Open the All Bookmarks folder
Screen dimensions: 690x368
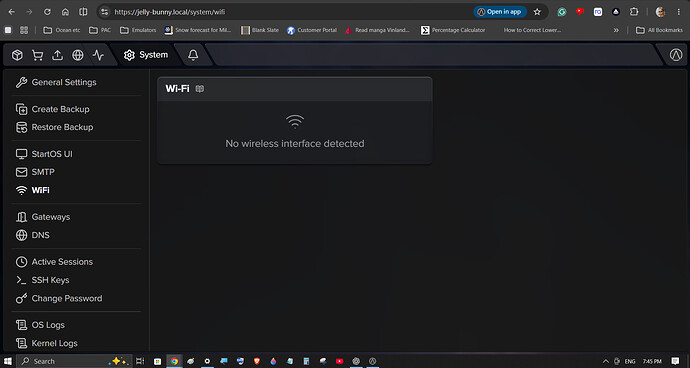tap(659, 30)
